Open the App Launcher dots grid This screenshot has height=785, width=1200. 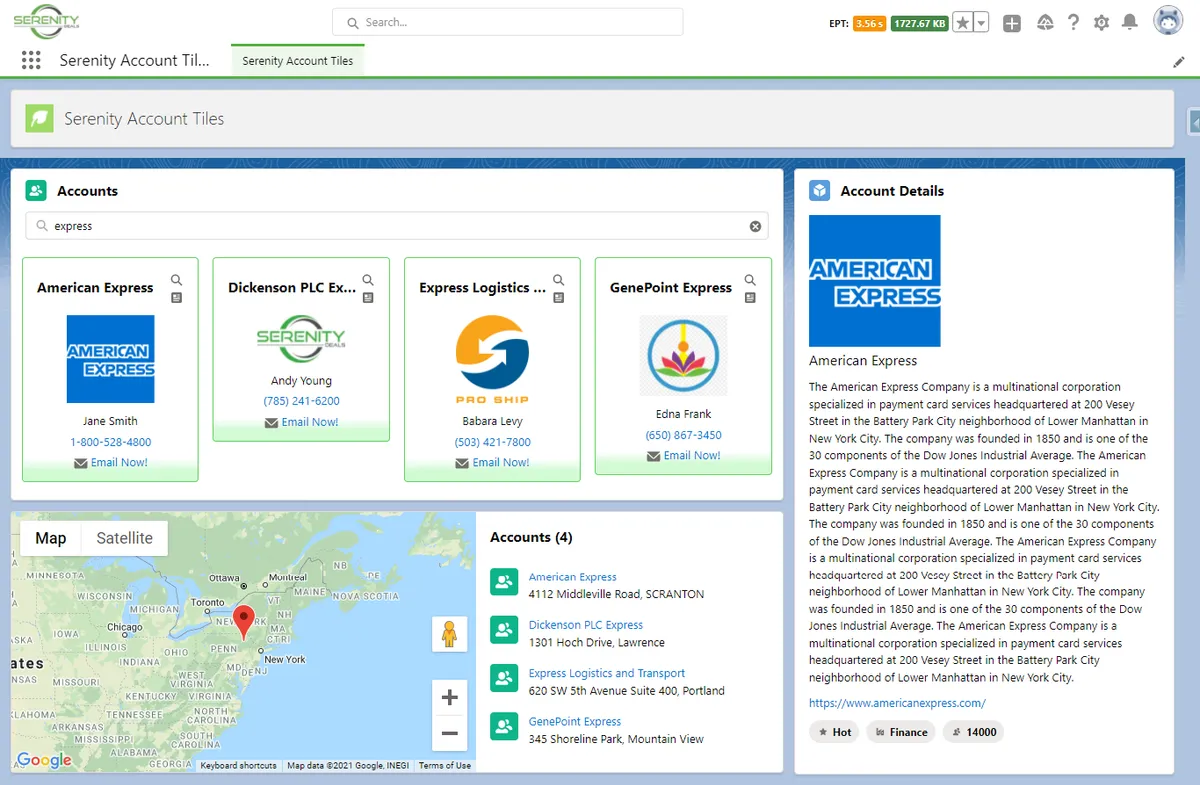31,60
